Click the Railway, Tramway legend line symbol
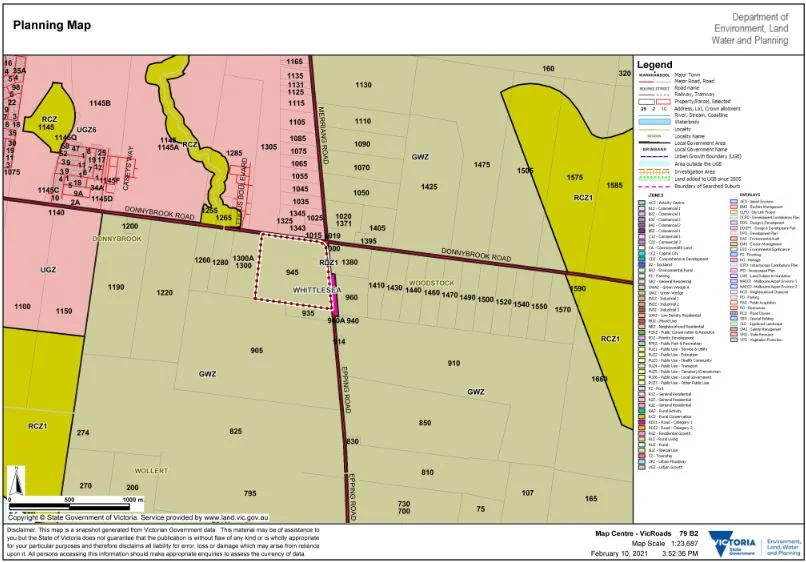The image size is (806, 562). 656,93
